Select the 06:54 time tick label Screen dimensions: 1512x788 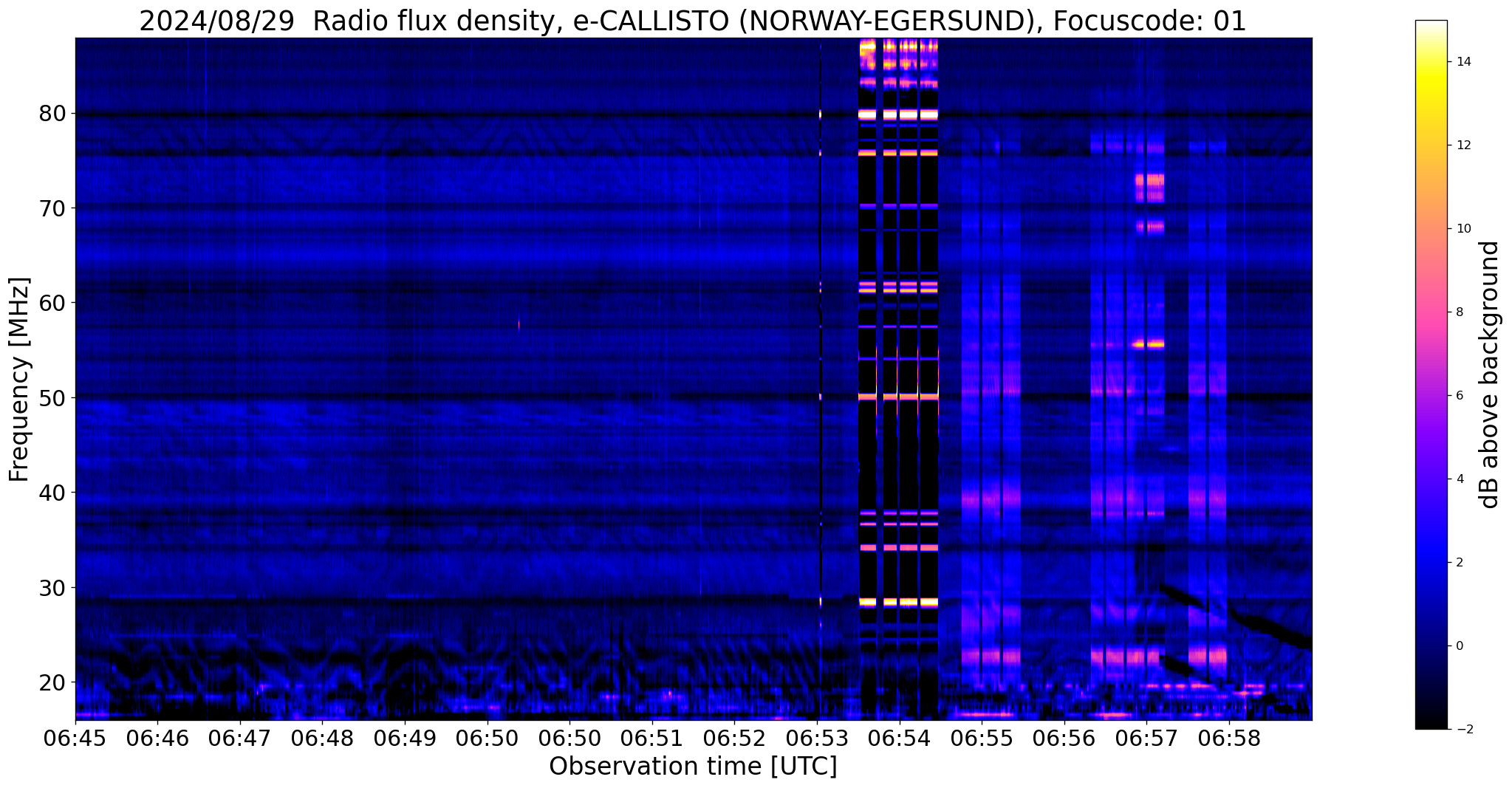click(900, 738)
